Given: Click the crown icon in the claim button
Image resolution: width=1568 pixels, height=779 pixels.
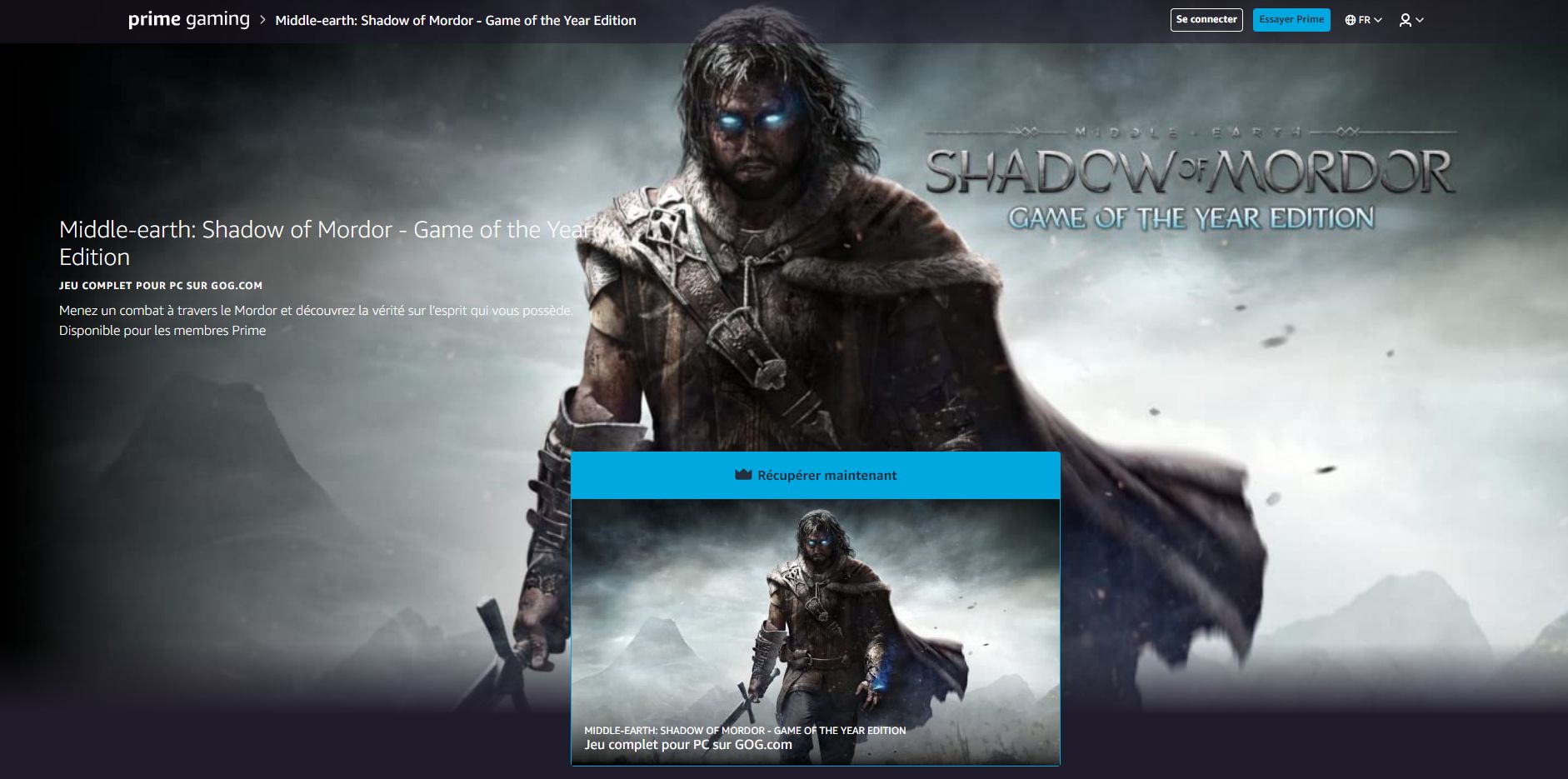Looking at the screenshot, I should (743, 475).
